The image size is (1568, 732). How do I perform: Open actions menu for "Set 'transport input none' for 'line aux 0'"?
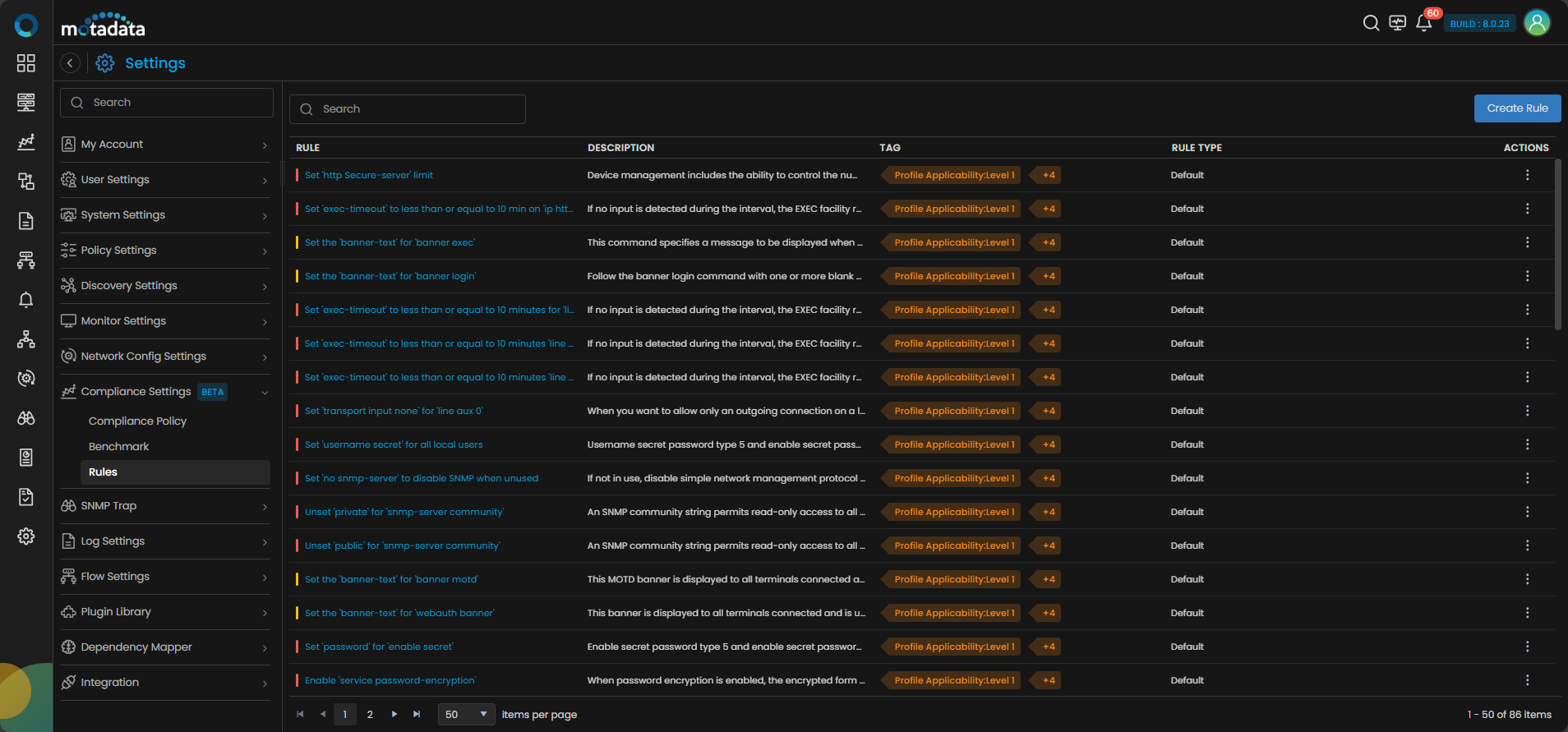pyautogui.click(x=1527, y=411)
